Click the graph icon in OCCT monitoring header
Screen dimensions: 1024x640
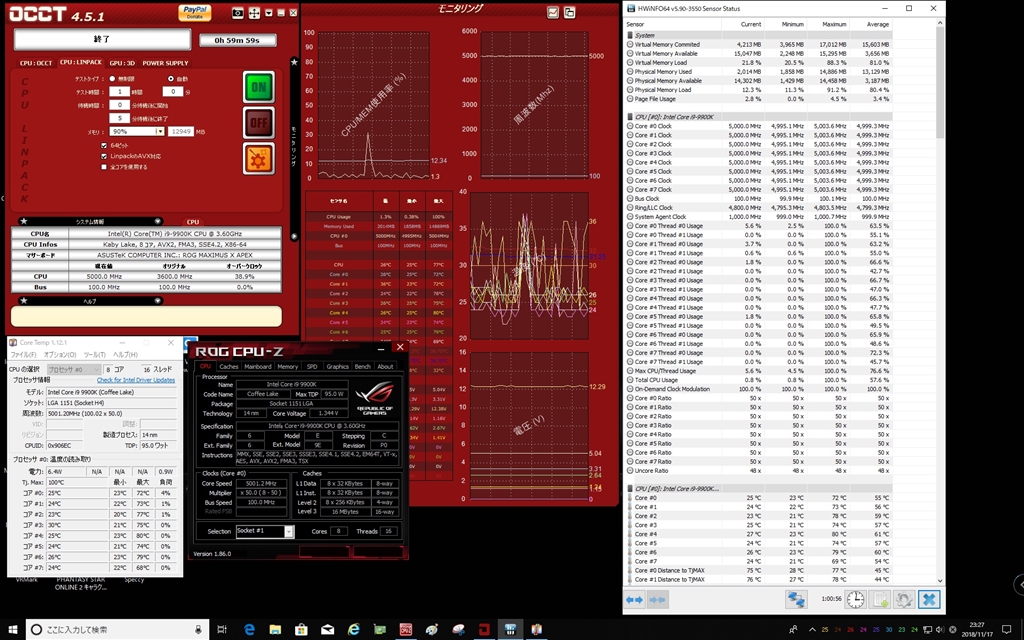click(x=553, y=12)
